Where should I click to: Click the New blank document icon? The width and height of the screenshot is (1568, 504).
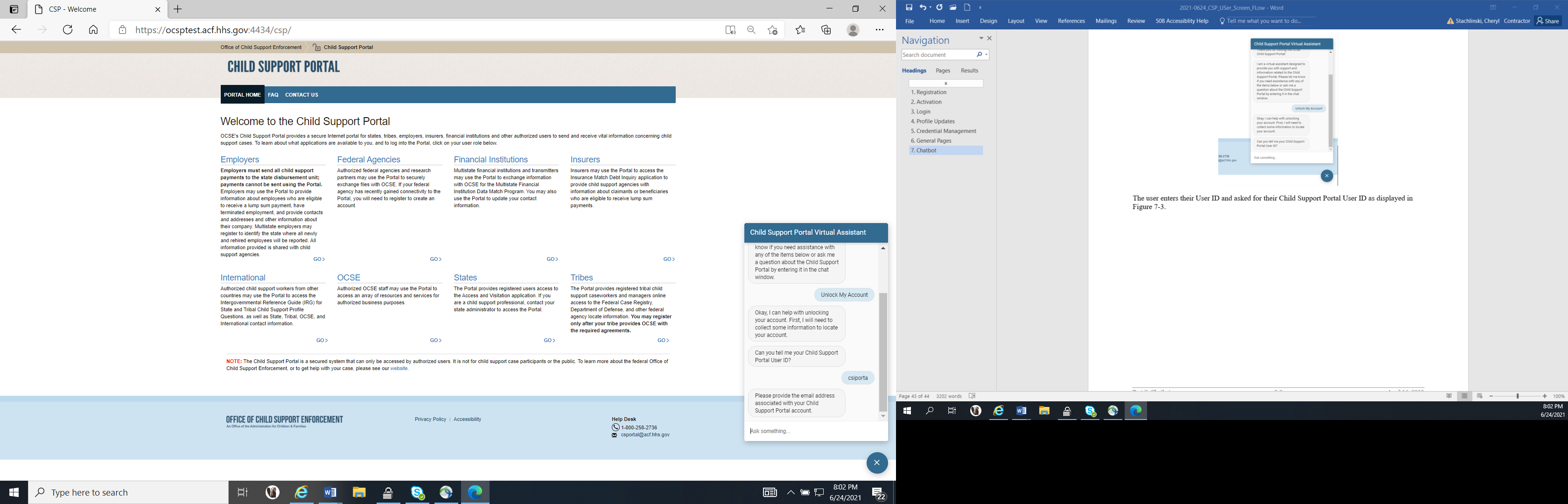967,7
